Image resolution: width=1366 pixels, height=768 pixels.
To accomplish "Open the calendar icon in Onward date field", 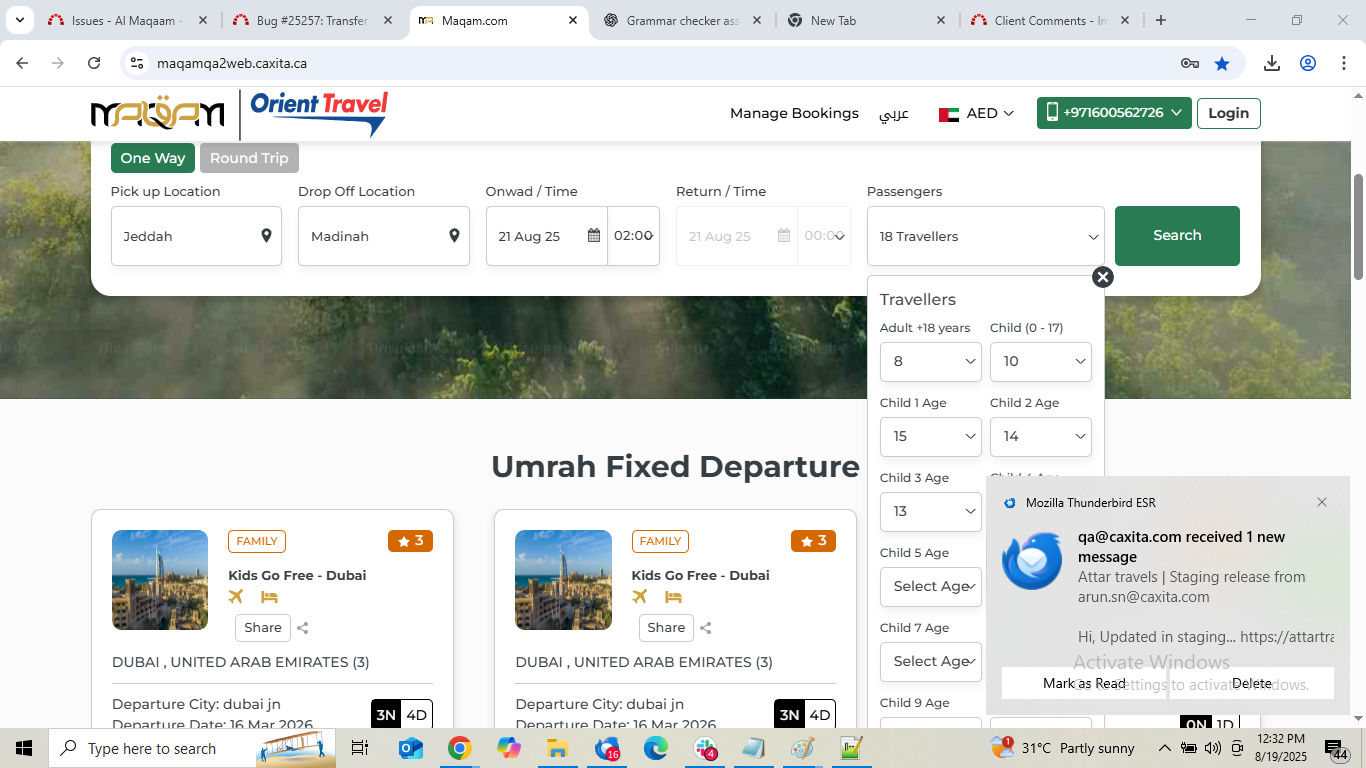I will [593, 236].
